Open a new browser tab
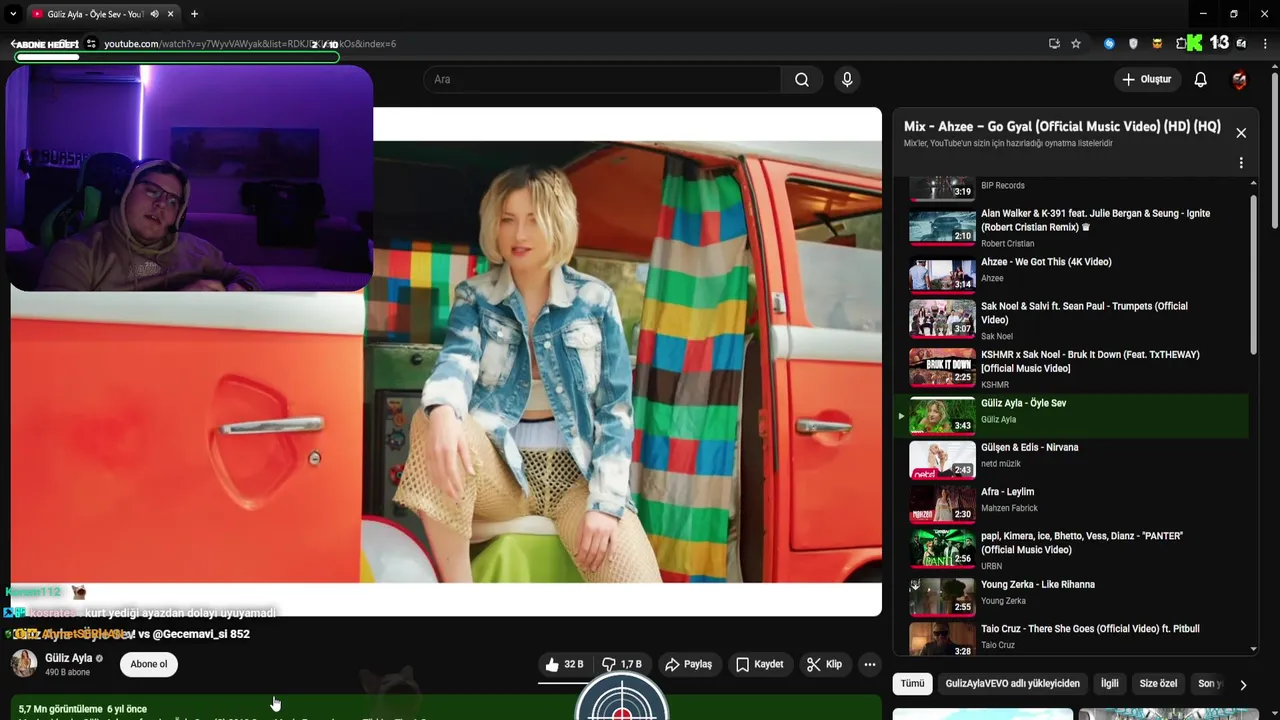This screenshot has width=1280, height=720. pyautogui.click(x=194, y=14)
